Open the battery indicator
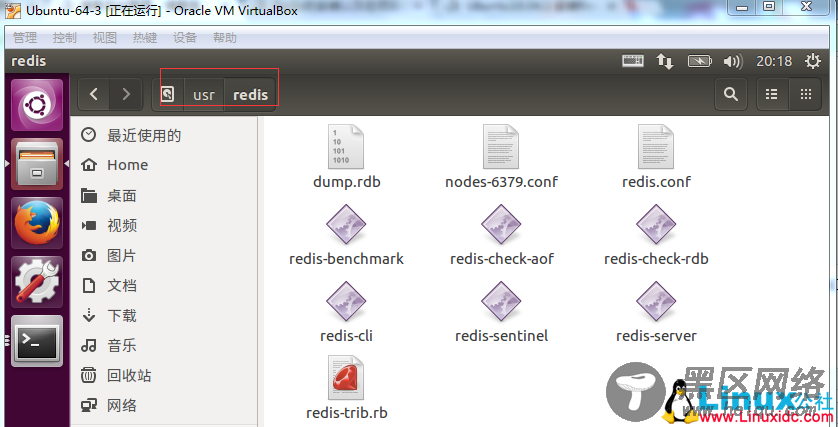Viewport: 838px width, 427px height. (700, 61)
